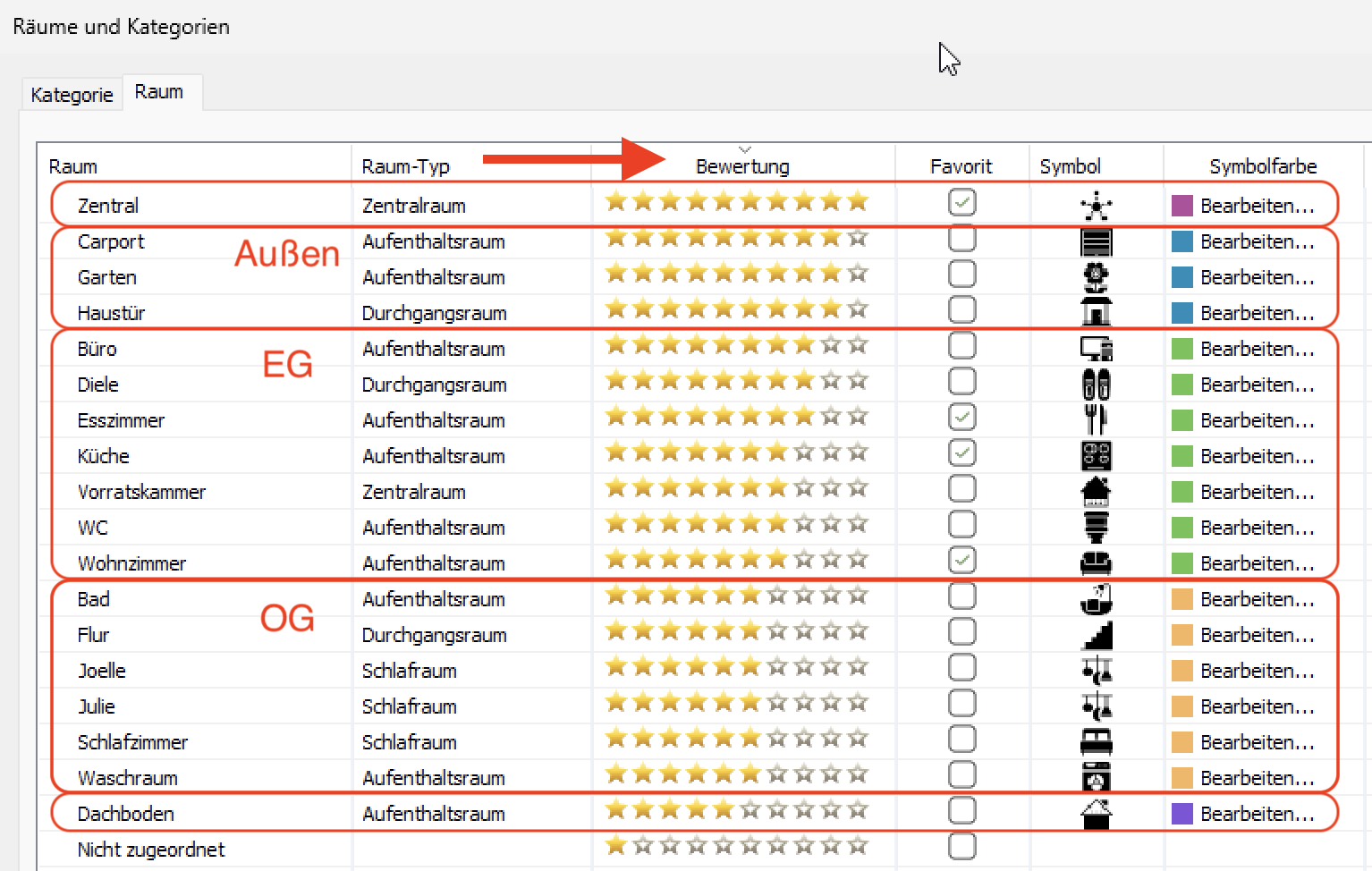This screenshot has height=871, width=1372.
Task: Check the Favorit checkbox for Carport
Action: click(x=962, y=239)
